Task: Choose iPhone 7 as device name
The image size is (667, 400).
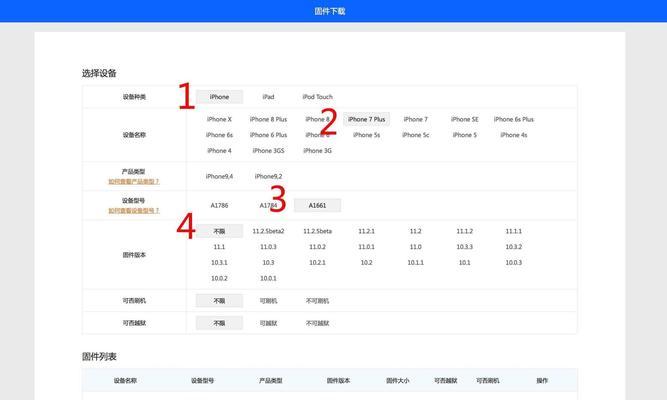Action: tap(416, 119)
